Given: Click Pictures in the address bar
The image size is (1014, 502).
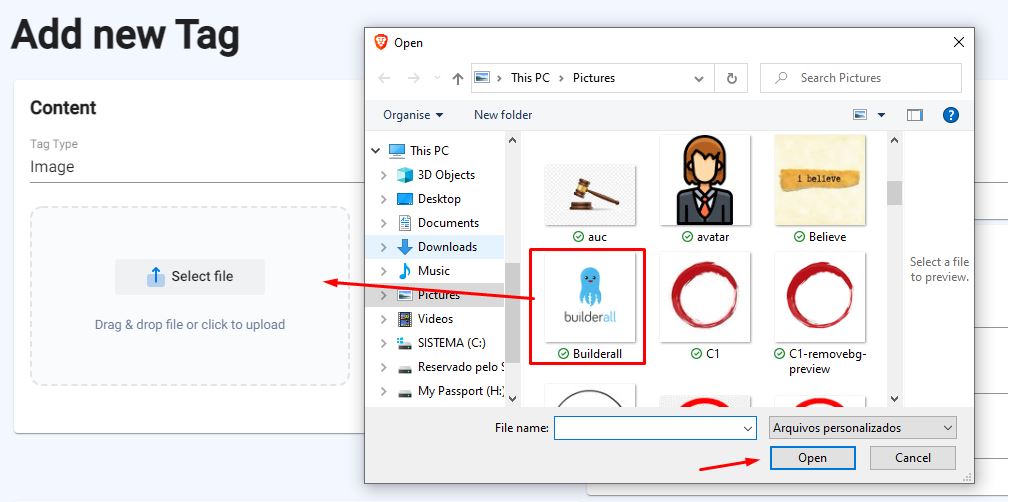Looking at the screenshot, I should click(594, 78).
